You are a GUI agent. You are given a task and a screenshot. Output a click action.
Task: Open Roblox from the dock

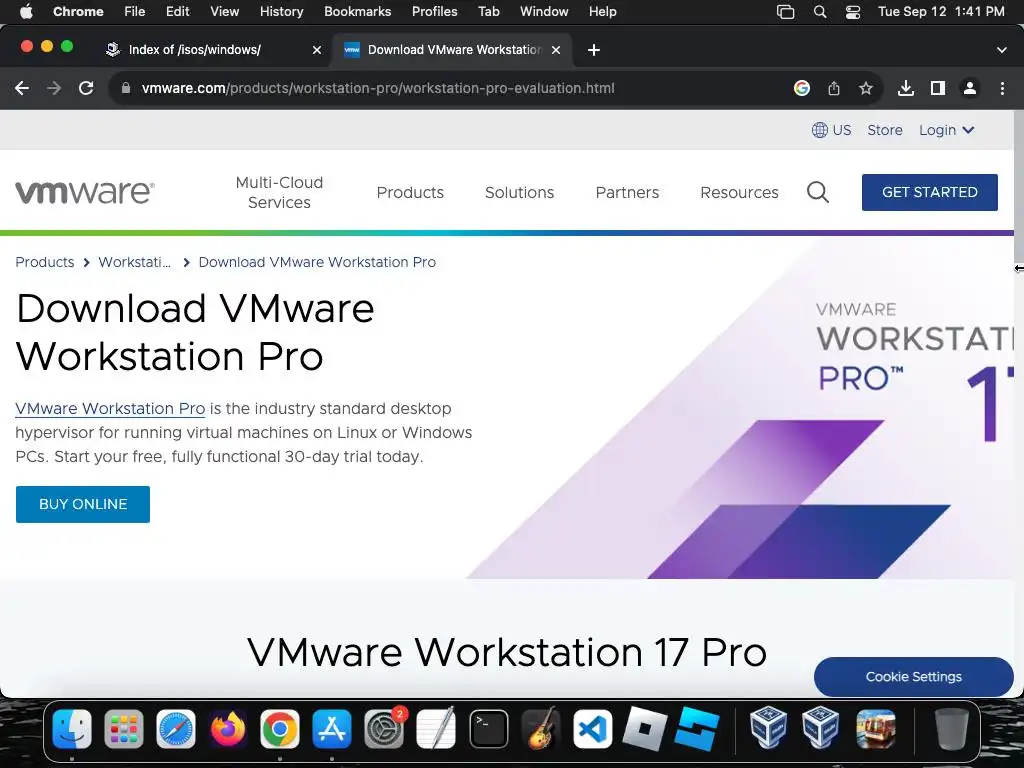645,729
